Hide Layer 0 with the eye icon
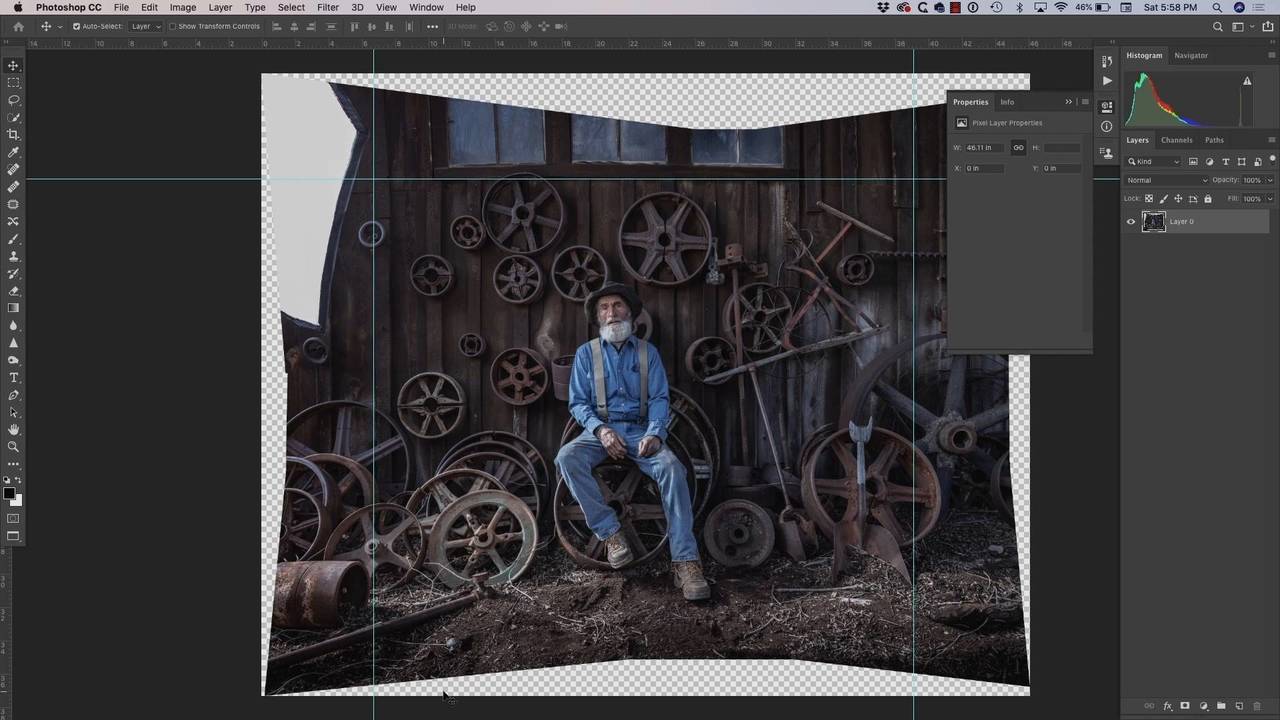The image size is (1280, 720). coord(1131,222)
